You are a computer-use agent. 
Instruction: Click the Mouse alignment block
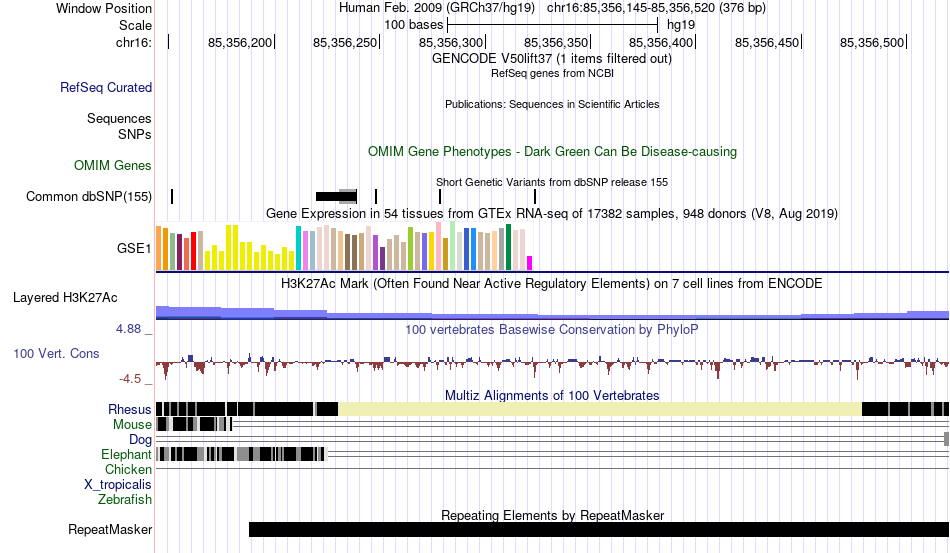194,424
